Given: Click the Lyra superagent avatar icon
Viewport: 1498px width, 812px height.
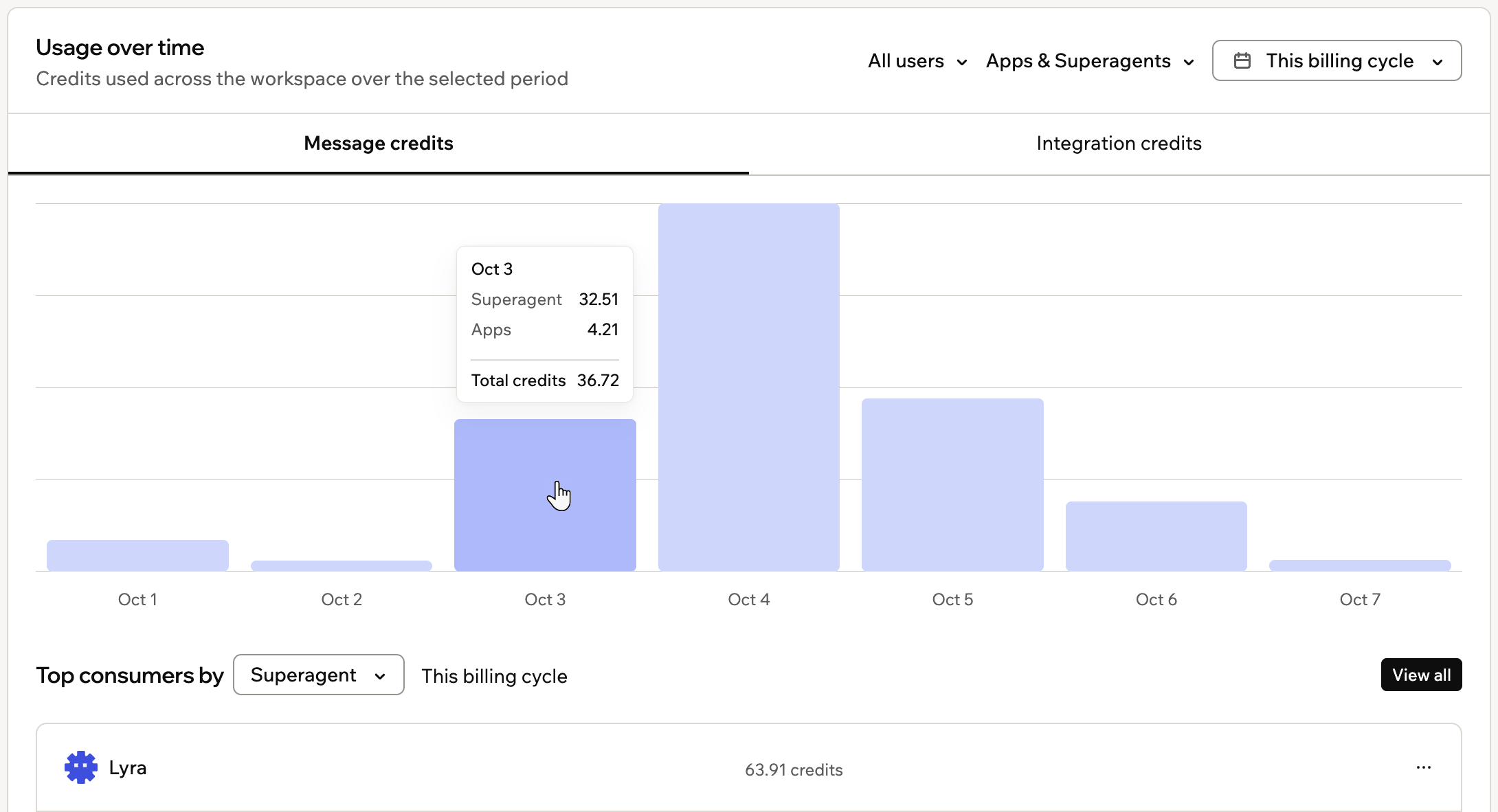Looking at the screenshot, I should (81, 767).
